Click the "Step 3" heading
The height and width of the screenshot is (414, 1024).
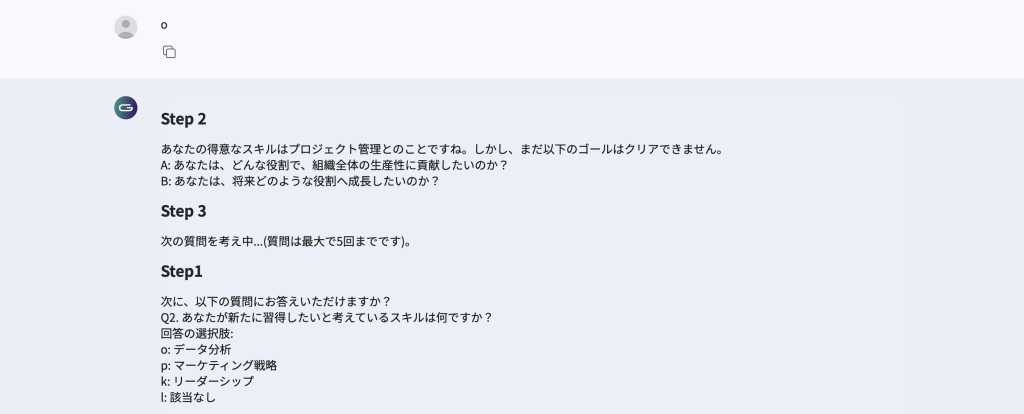[x=183, y=211]
